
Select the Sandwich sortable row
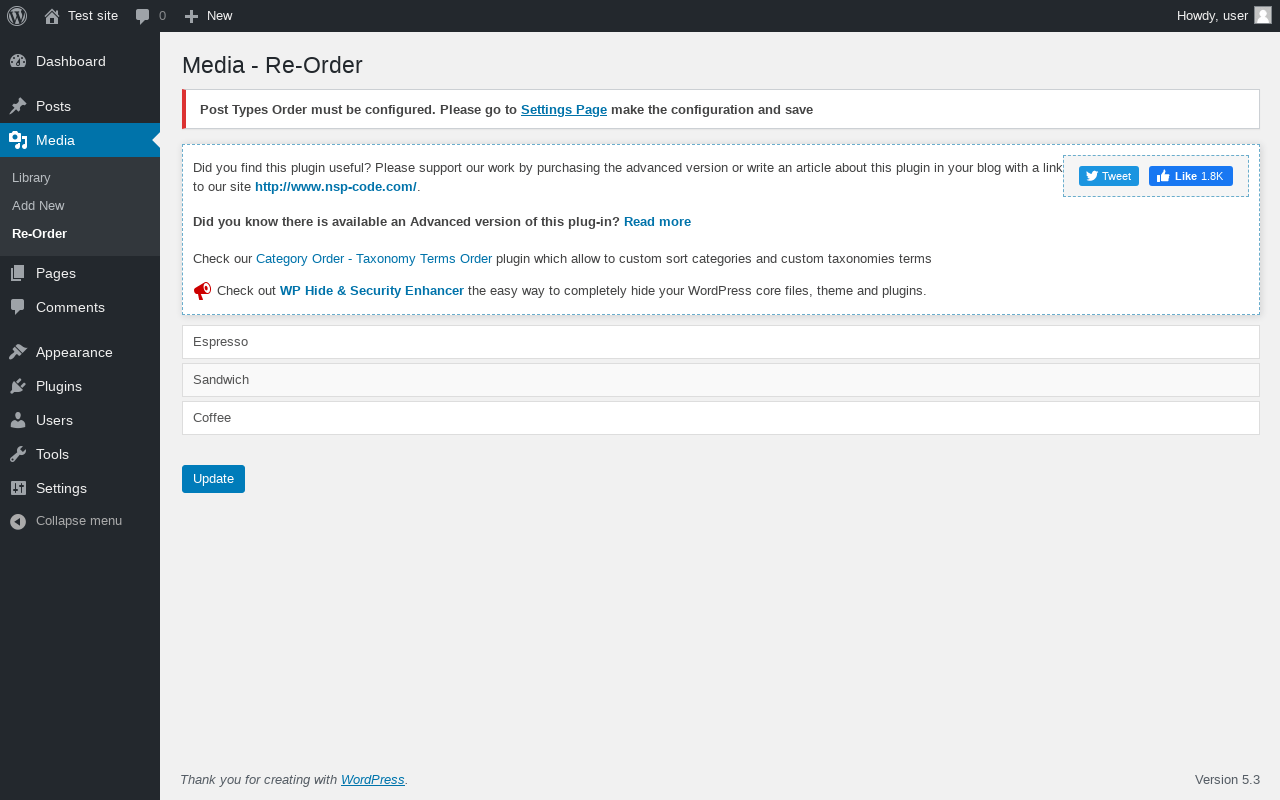720,380
